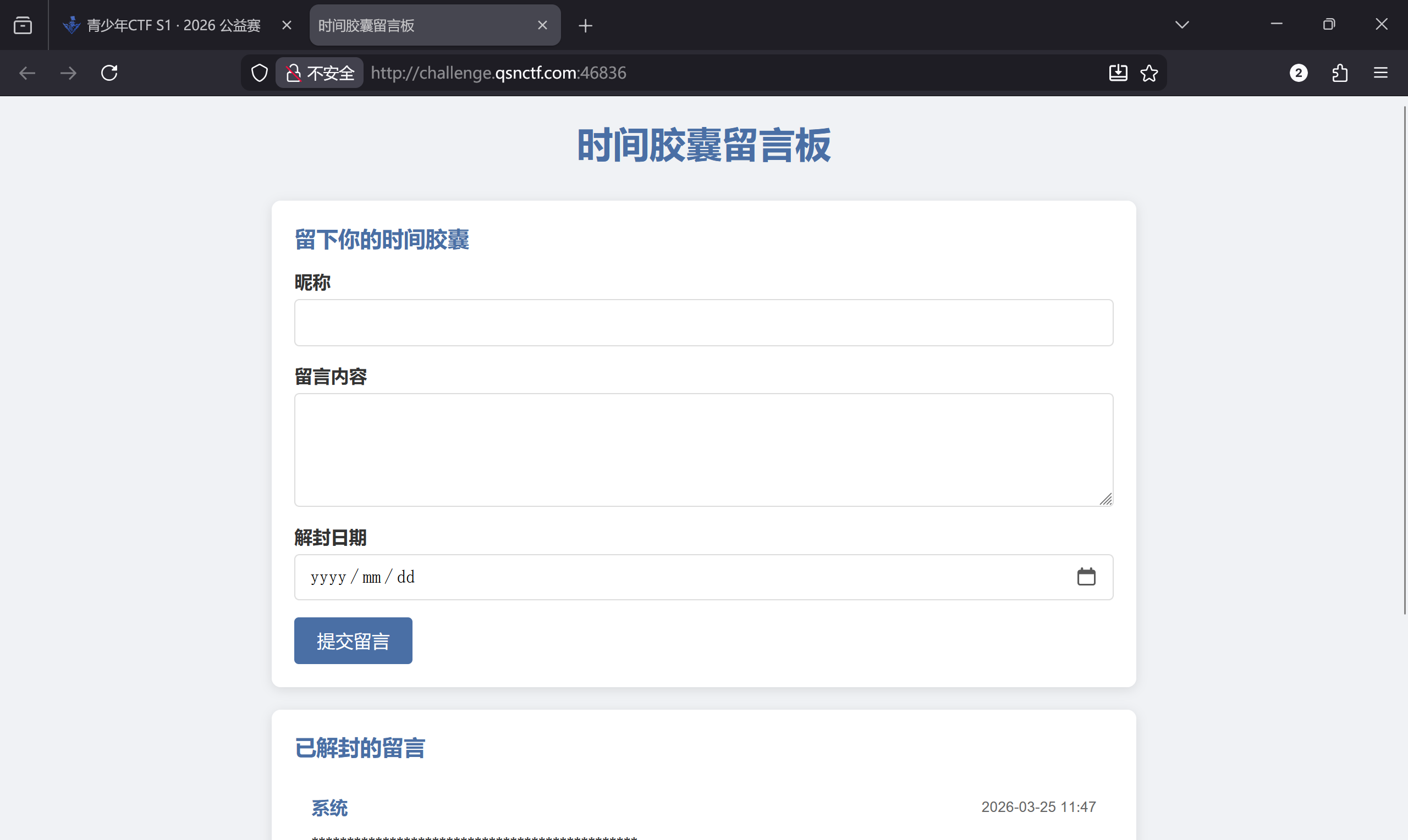Open the Firefox View icon

23,25
